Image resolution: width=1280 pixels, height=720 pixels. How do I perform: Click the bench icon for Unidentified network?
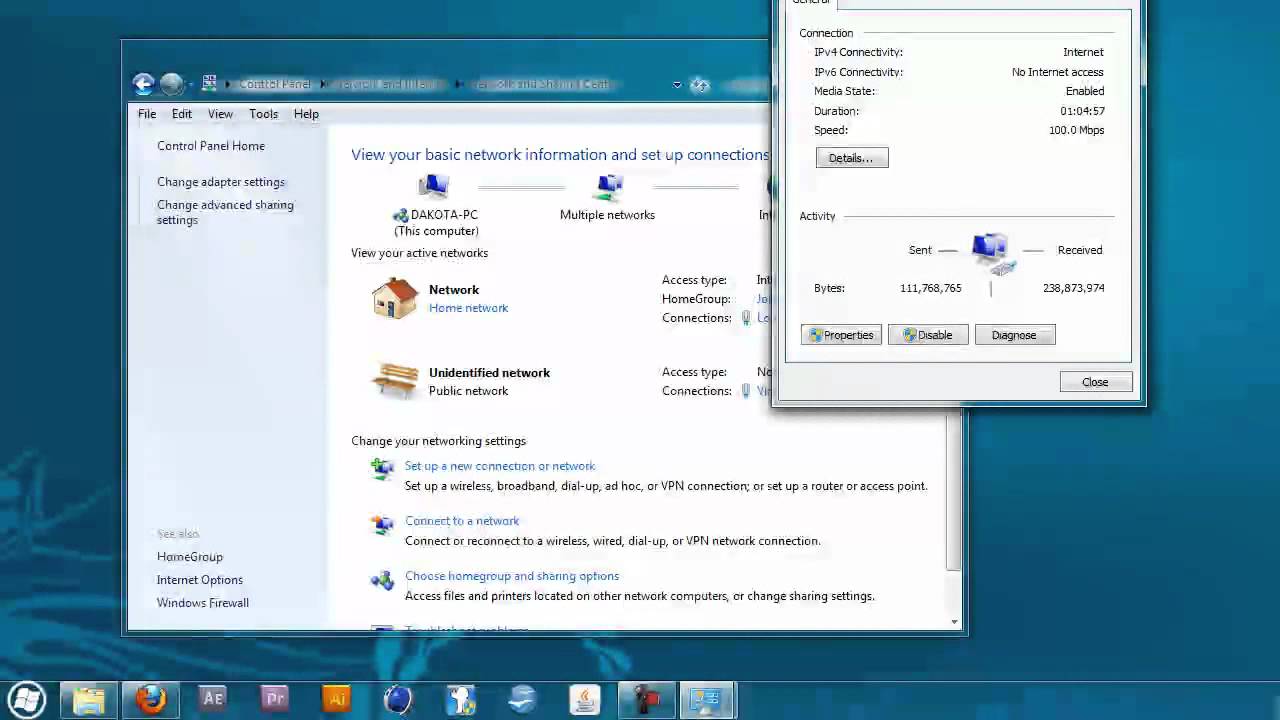[x=395, y=381]
